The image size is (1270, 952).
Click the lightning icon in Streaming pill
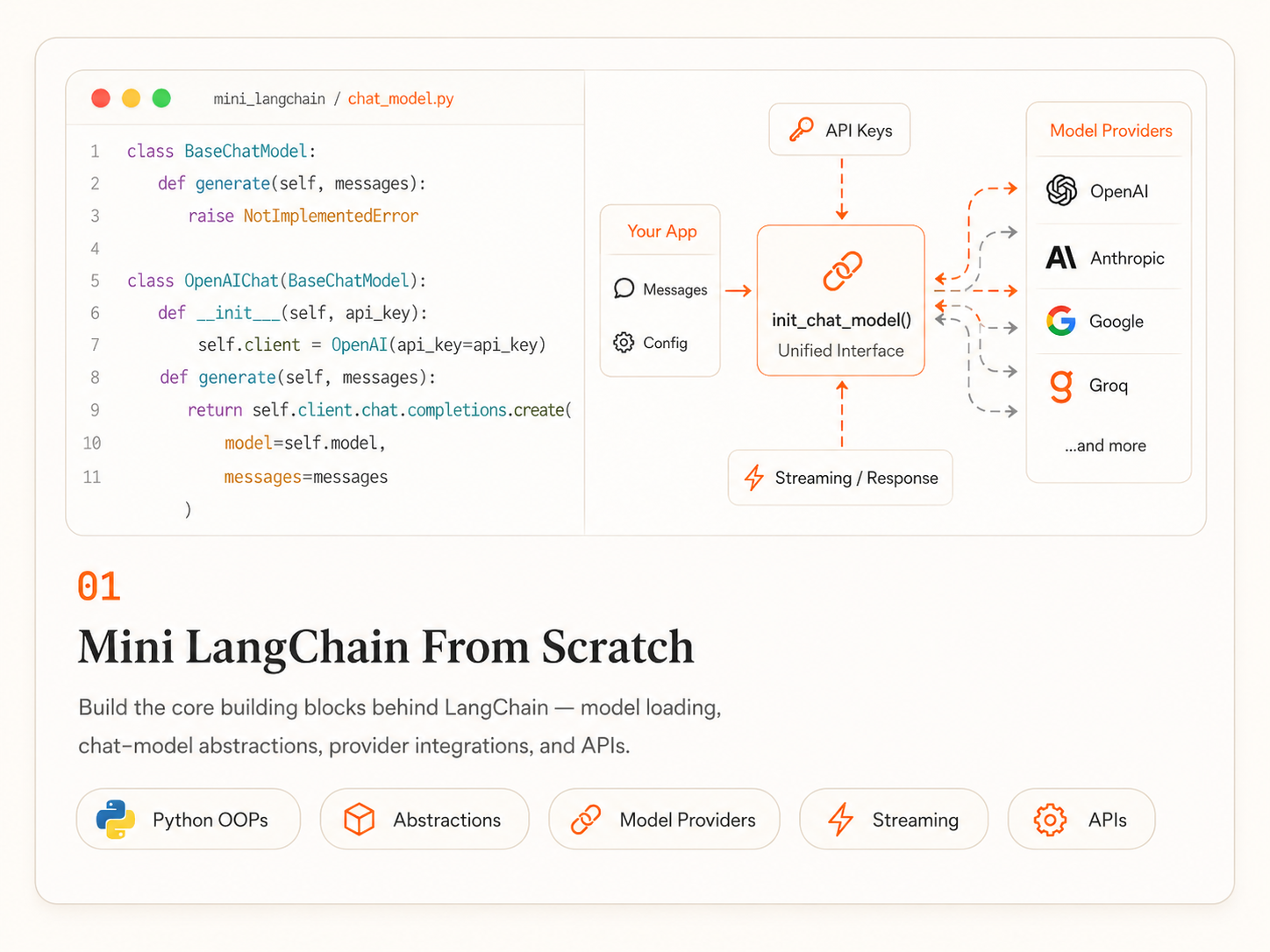[840, 820]
